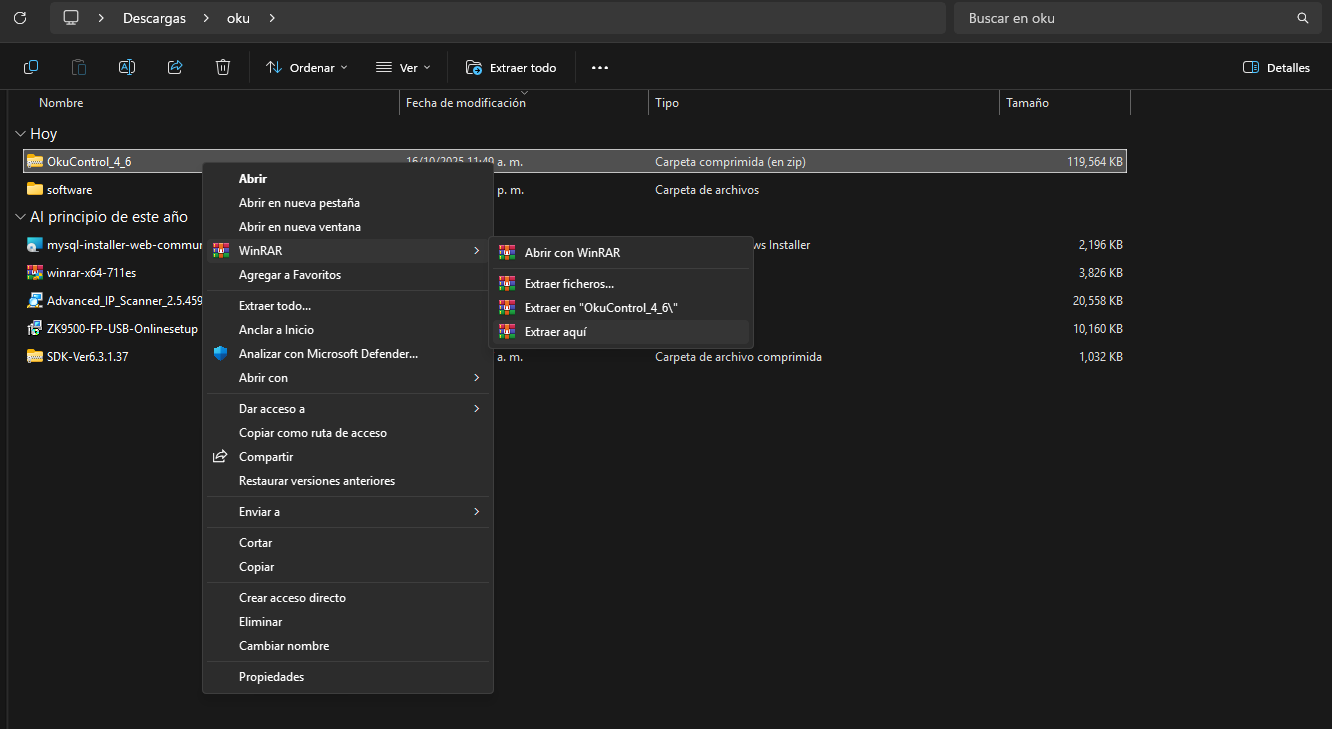The image size is (1332, 729).
Task: Click the 'Extraer todo' toolbar button
Action: (511, 68)
